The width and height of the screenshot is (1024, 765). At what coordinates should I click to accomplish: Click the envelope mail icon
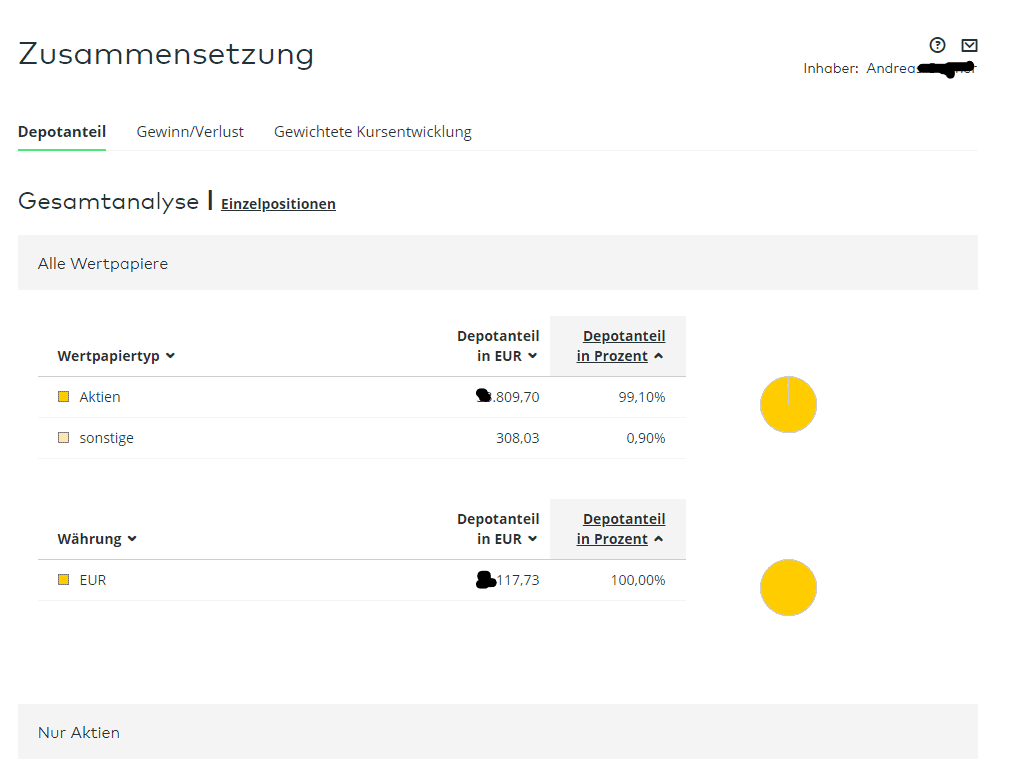pyautogui.click(x=969, y=45)
